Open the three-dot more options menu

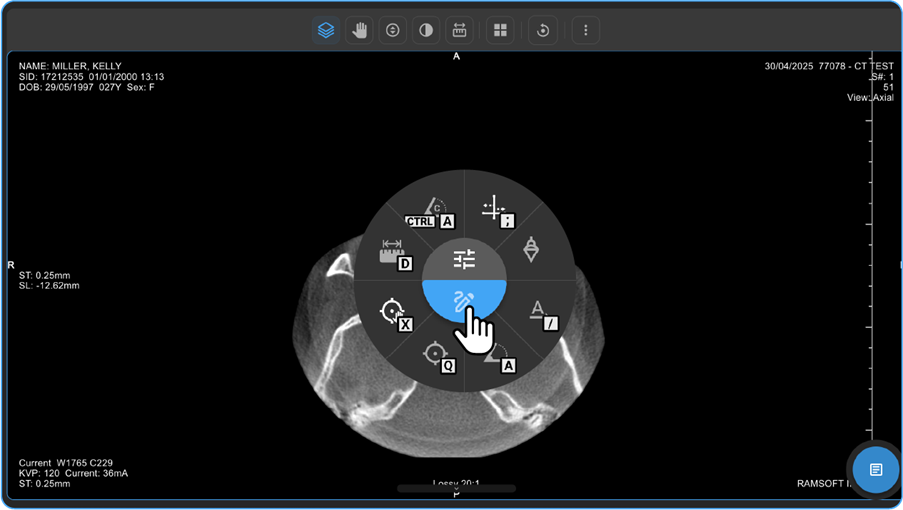[585, 30]
